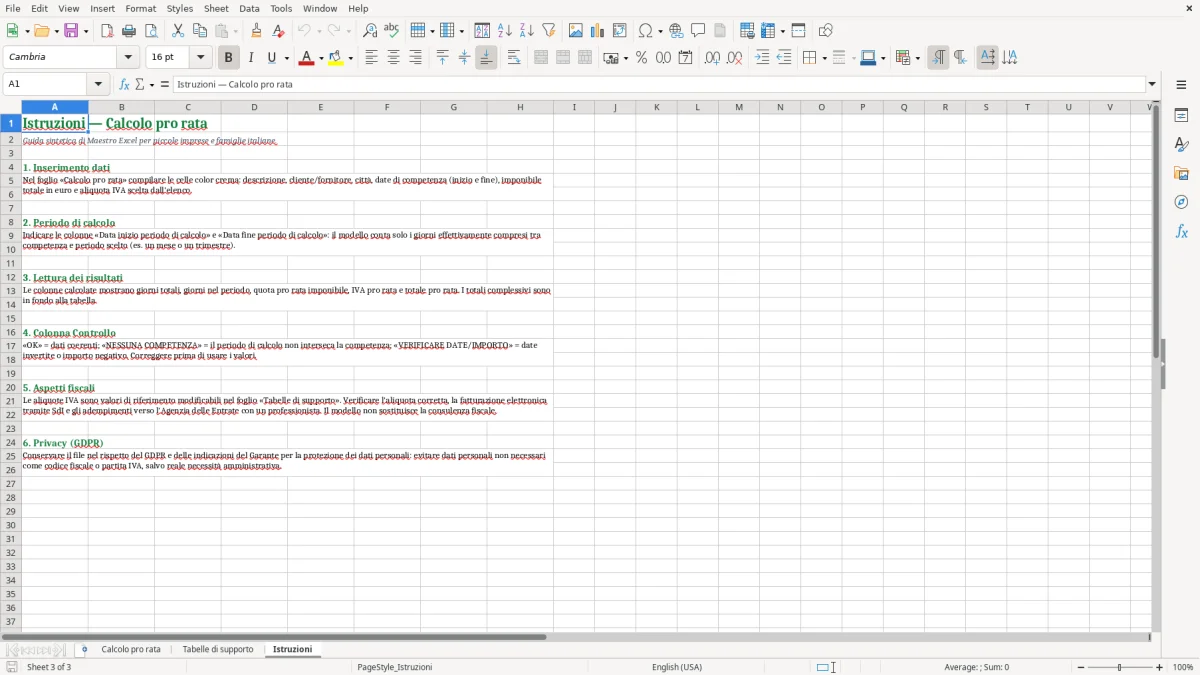Open the sidebar Properties panel
Screen dimensions: 1200x675
[1181, 116]
